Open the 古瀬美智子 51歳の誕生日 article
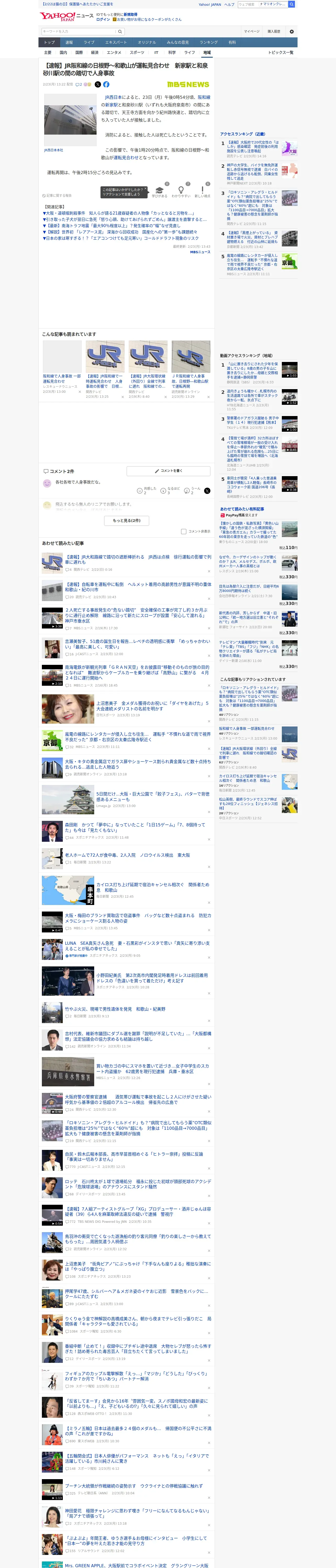 (138, 644)
